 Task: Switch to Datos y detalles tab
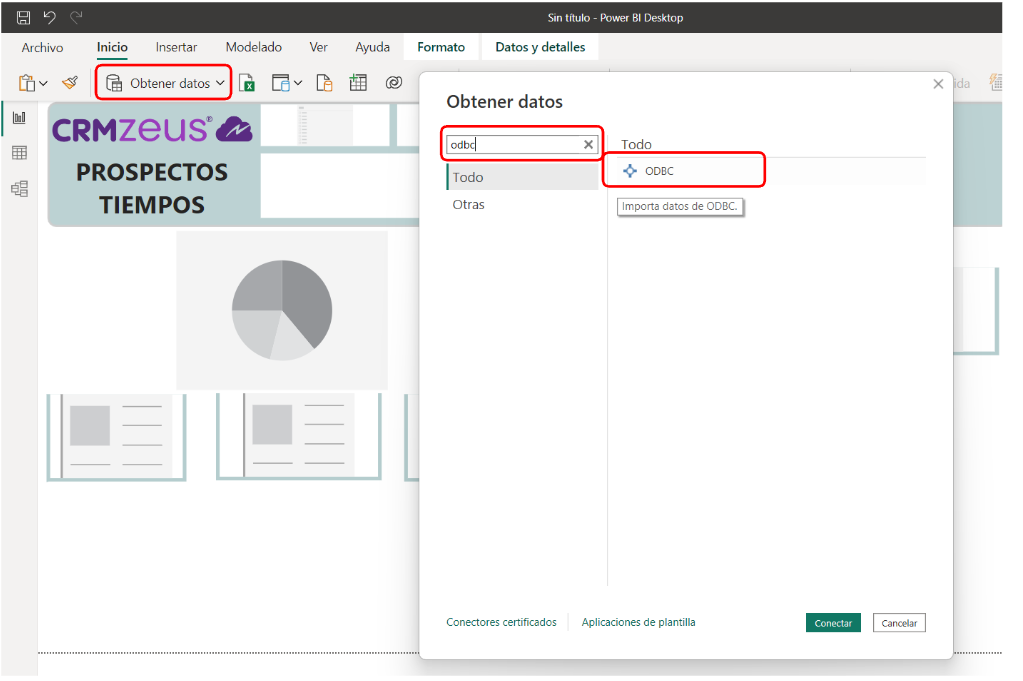pyautogui.click(x=540, y=47)
